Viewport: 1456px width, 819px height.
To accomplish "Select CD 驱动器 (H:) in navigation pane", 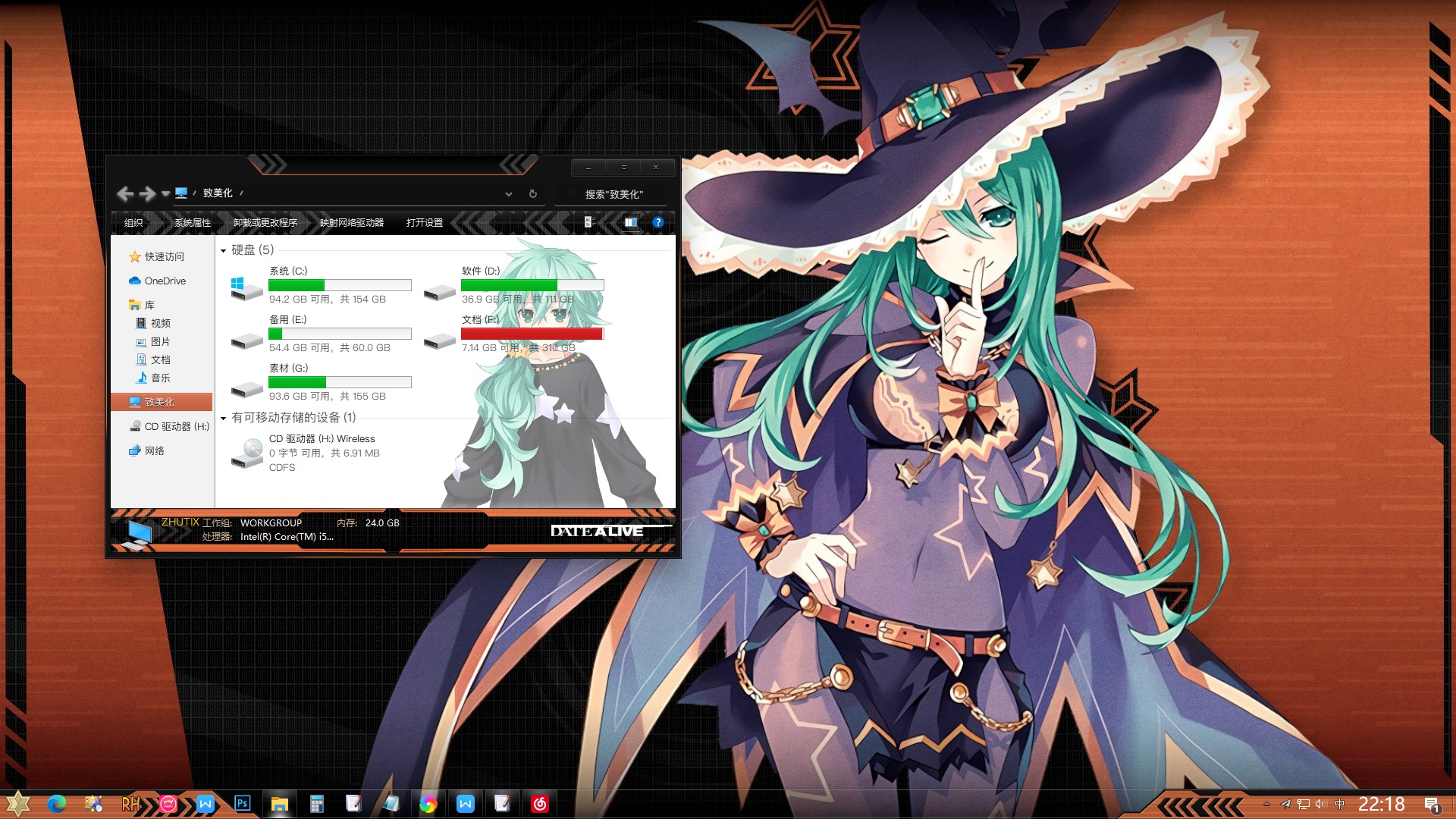I will tap(169, 426).
